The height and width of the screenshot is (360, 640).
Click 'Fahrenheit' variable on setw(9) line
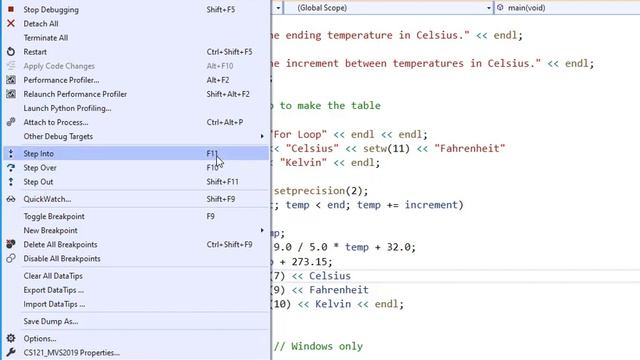coord(339,290)
